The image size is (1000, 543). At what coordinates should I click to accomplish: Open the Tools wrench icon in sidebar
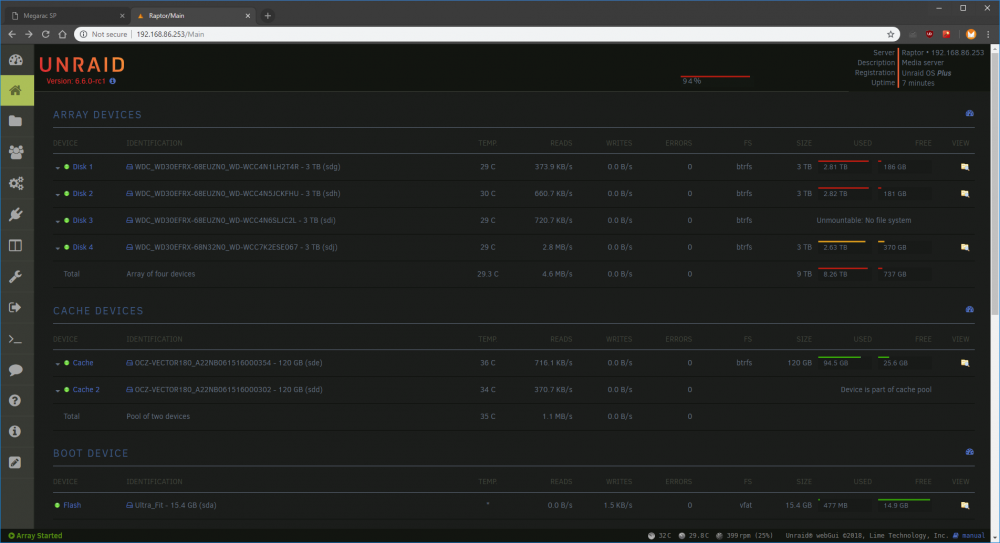[x=16, y=276]
